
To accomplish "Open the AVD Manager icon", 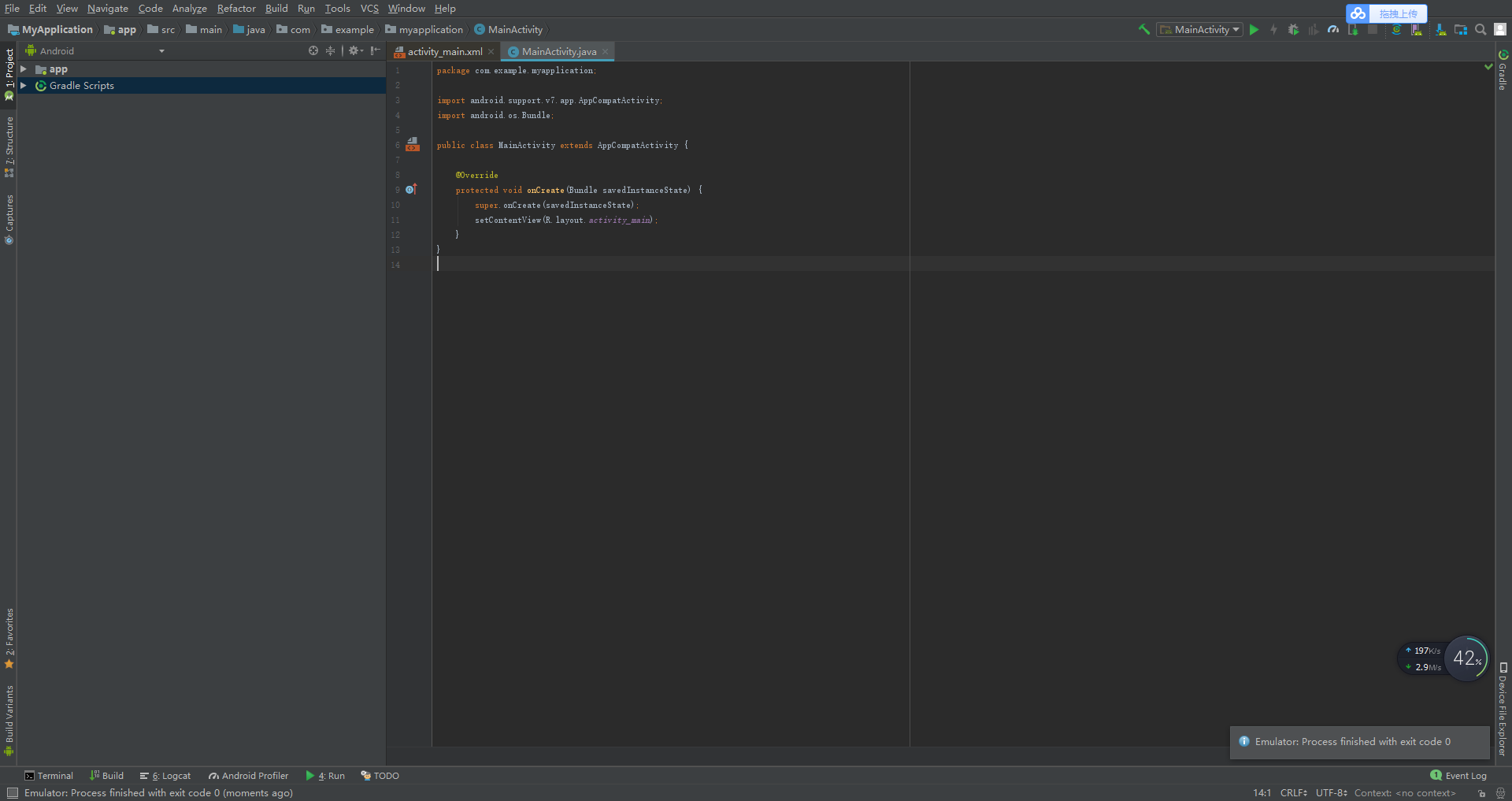I will click(x=1417, y=29).
